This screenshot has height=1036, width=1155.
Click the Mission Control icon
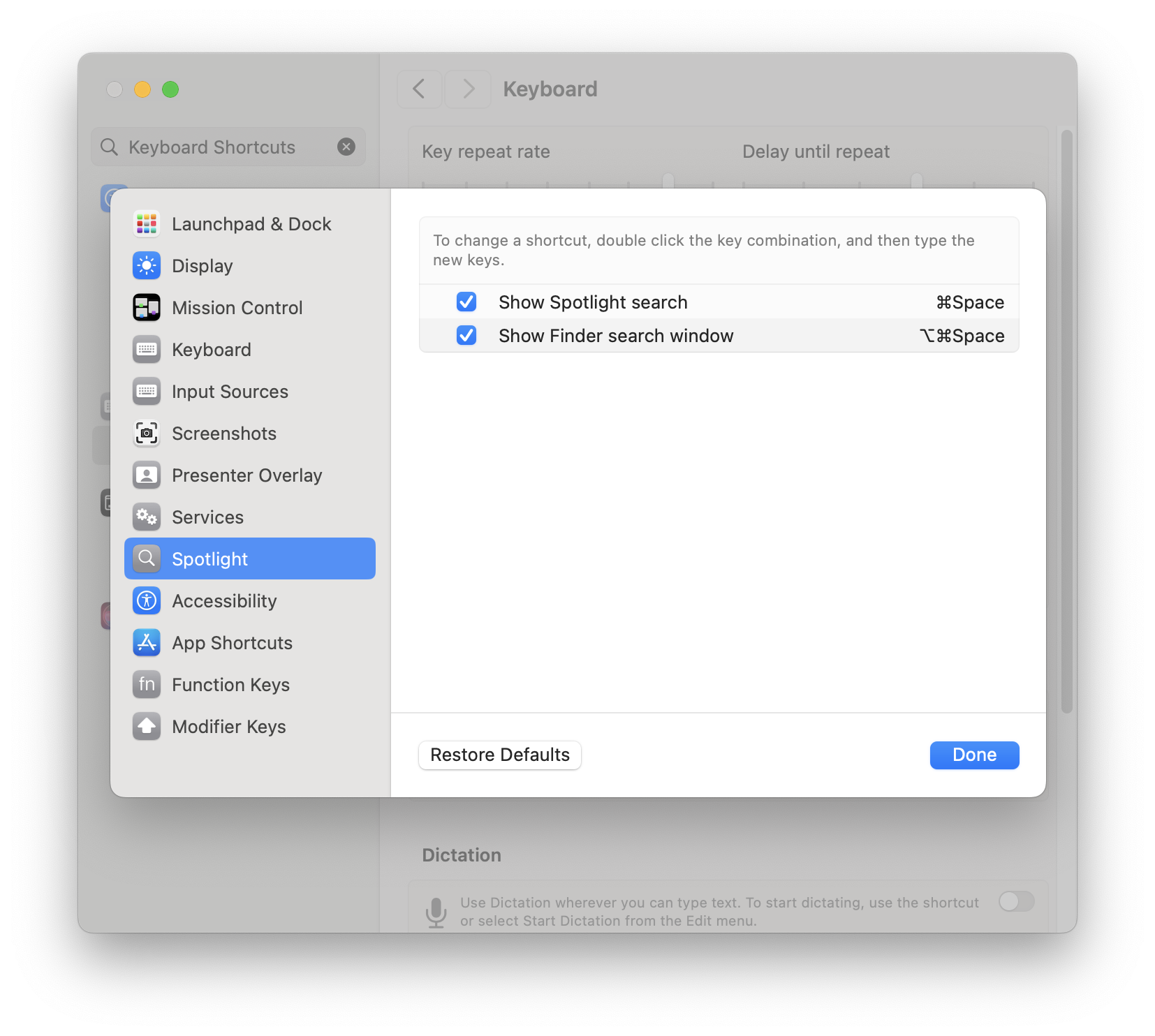147,308
